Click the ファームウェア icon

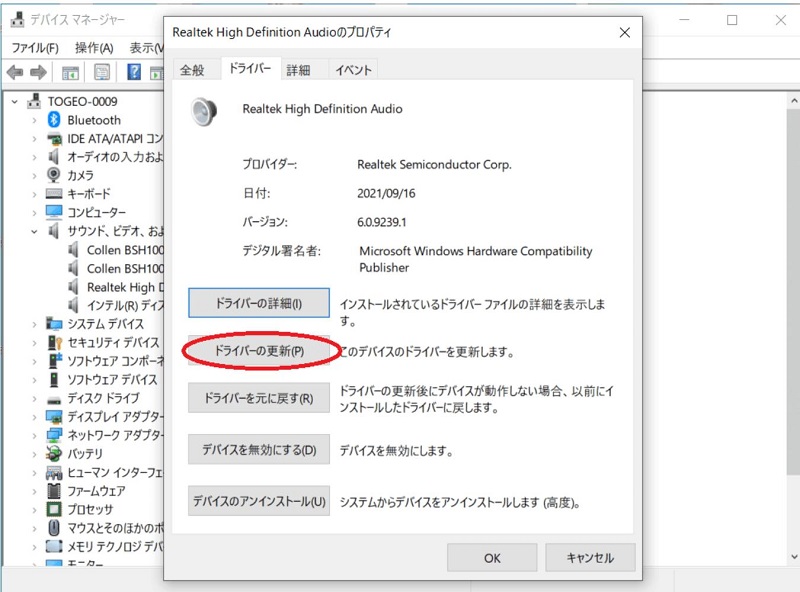point(54,490)
